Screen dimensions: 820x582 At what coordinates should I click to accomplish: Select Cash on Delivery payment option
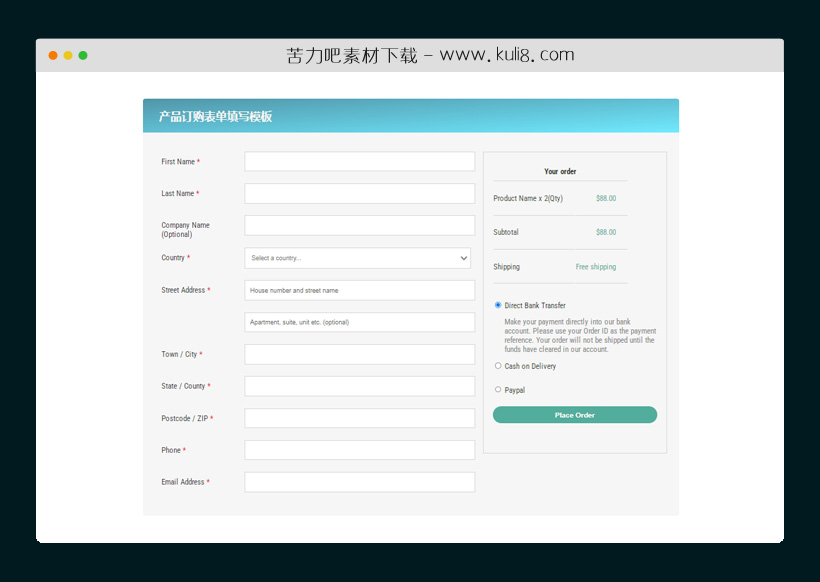[x=498, y=366]
